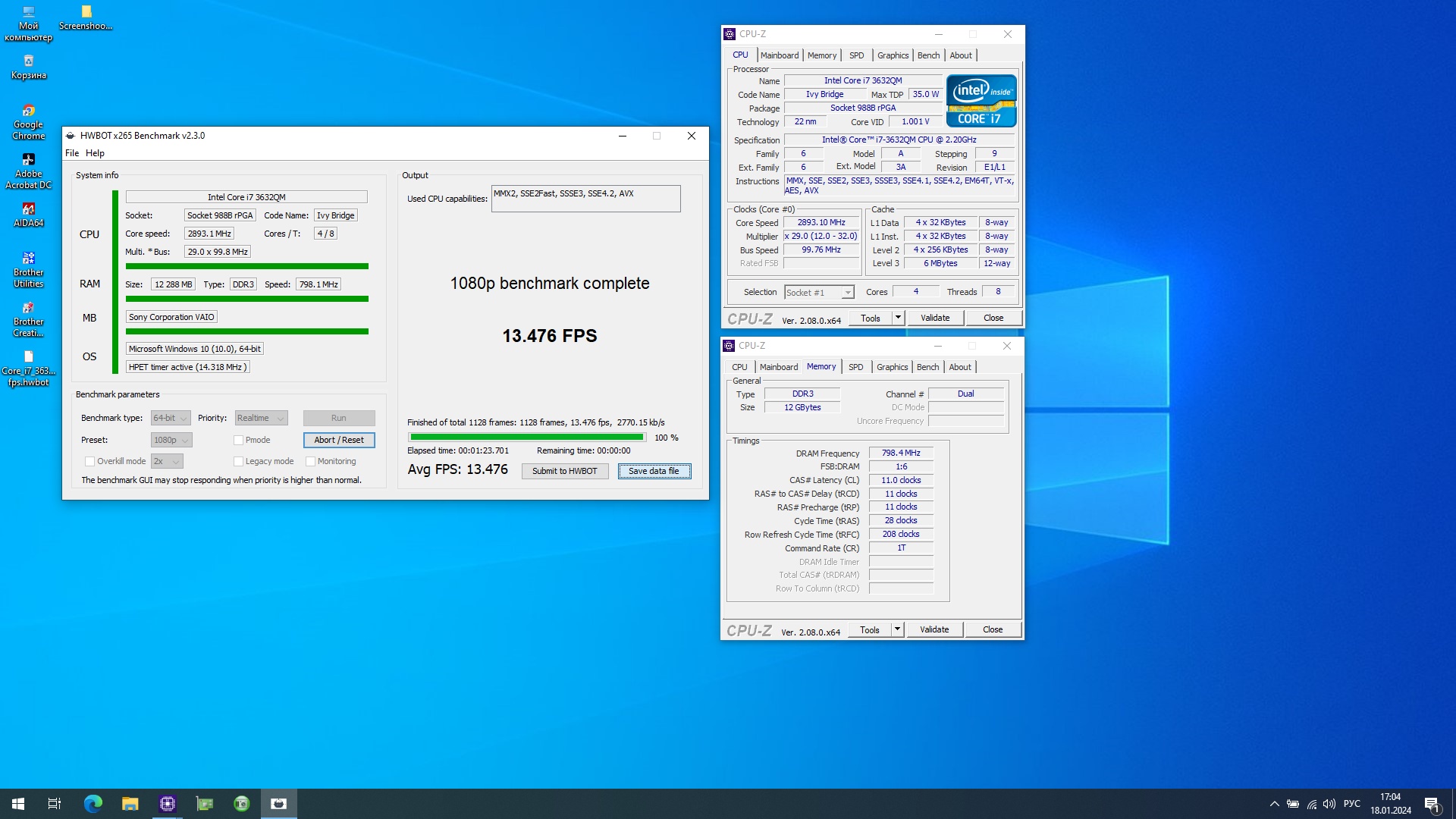The image size is (1456, 819).
Task: Select the Core_i7_363...fps.hwbot file icon
Action: (x=28, y=368)
